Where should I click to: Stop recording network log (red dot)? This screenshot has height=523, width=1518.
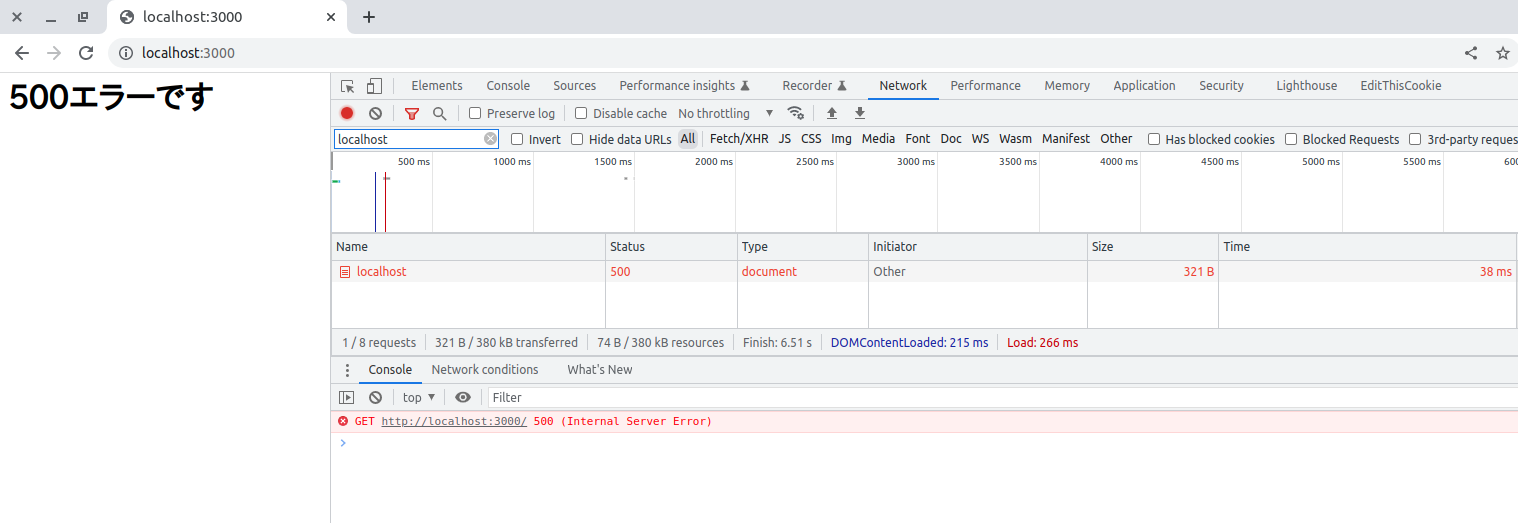pos(347,114)
